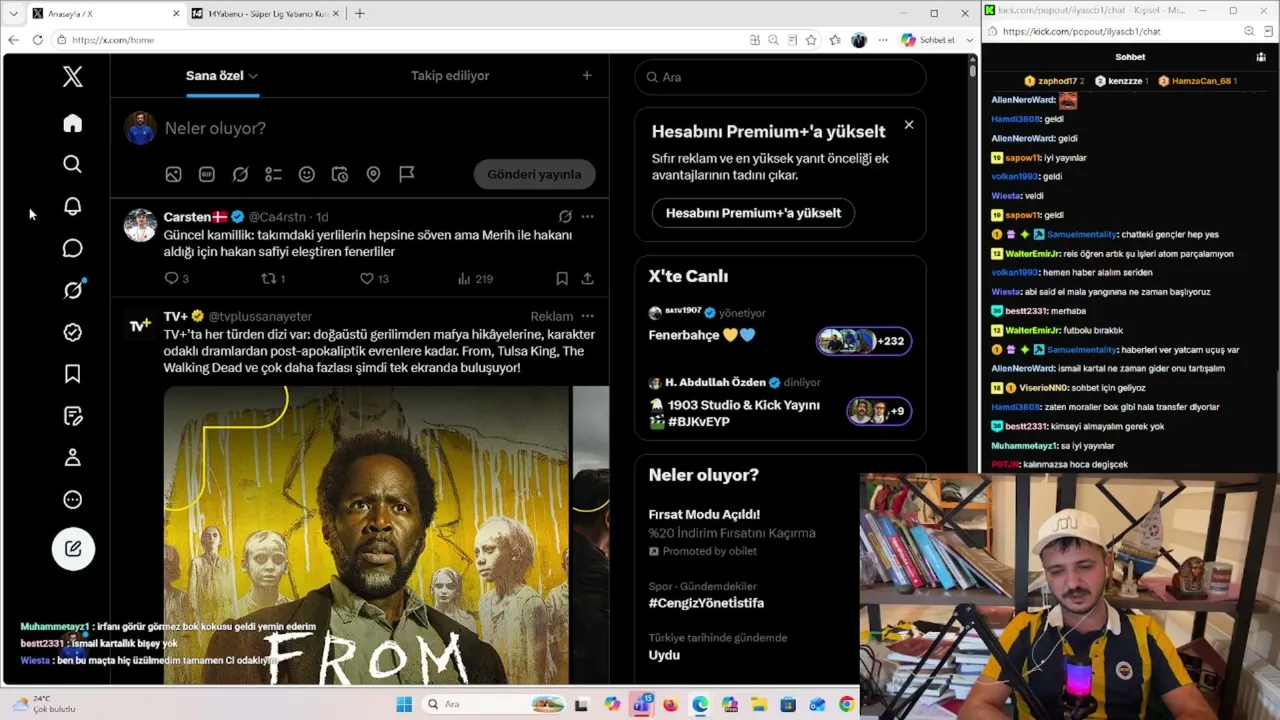Screen dimensions: 1280x720
Task: Open the Fırsat Modu Açıldı! promotion
Action: [704, 514]
